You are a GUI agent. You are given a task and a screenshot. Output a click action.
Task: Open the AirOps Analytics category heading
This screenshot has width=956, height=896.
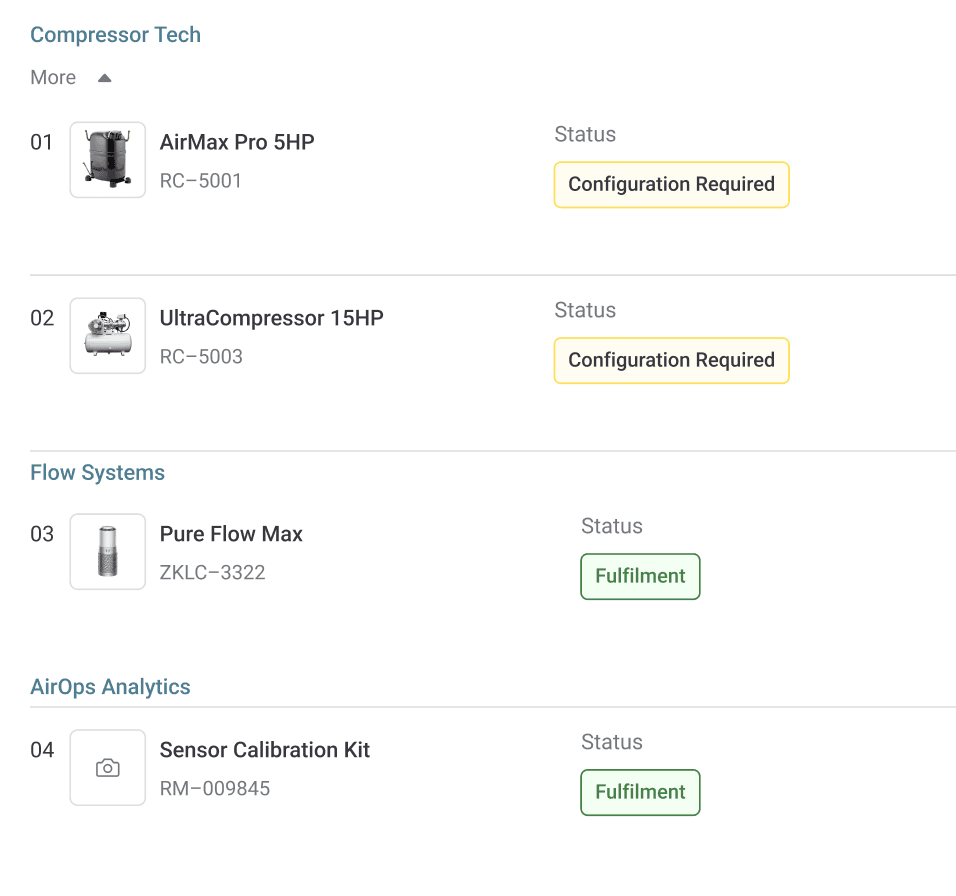pos(110,687)
